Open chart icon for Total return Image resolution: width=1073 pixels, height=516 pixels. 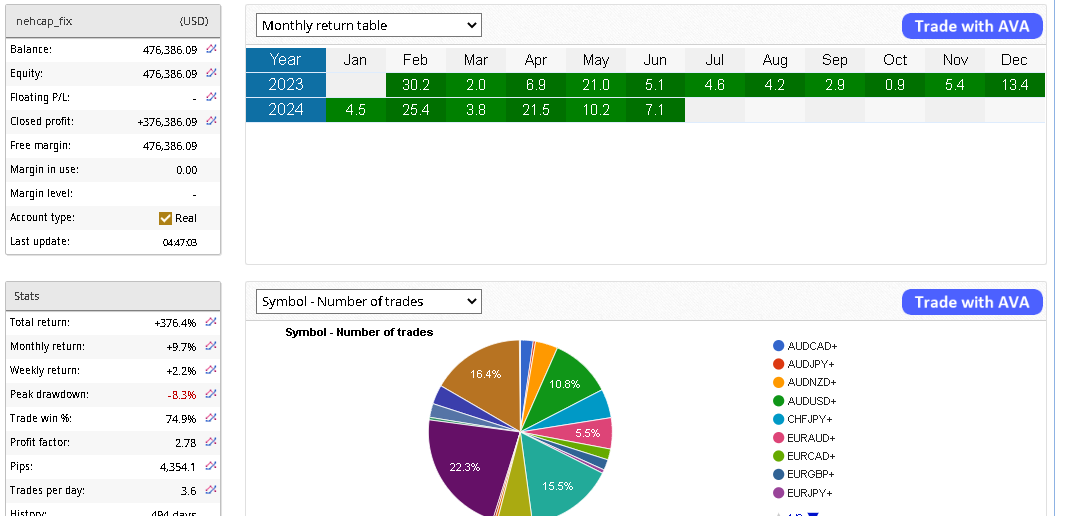[x=211, y=322]
